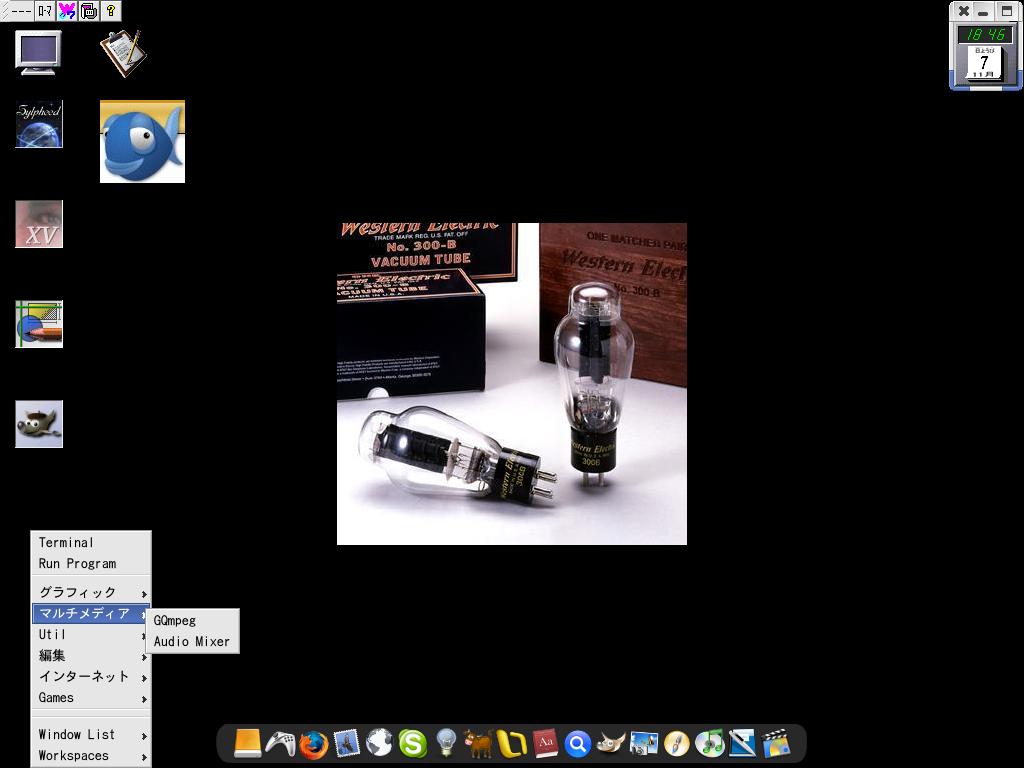Select GQmpeg in the multimedia submenu

(175, 620)
